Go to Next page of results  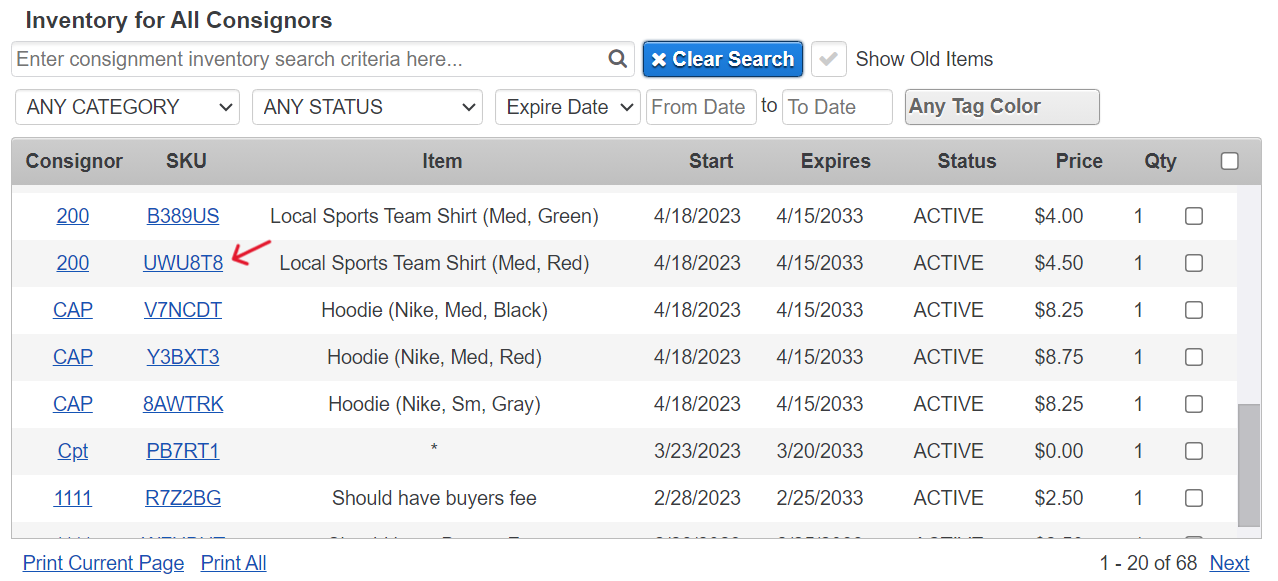coord(1229,563)
